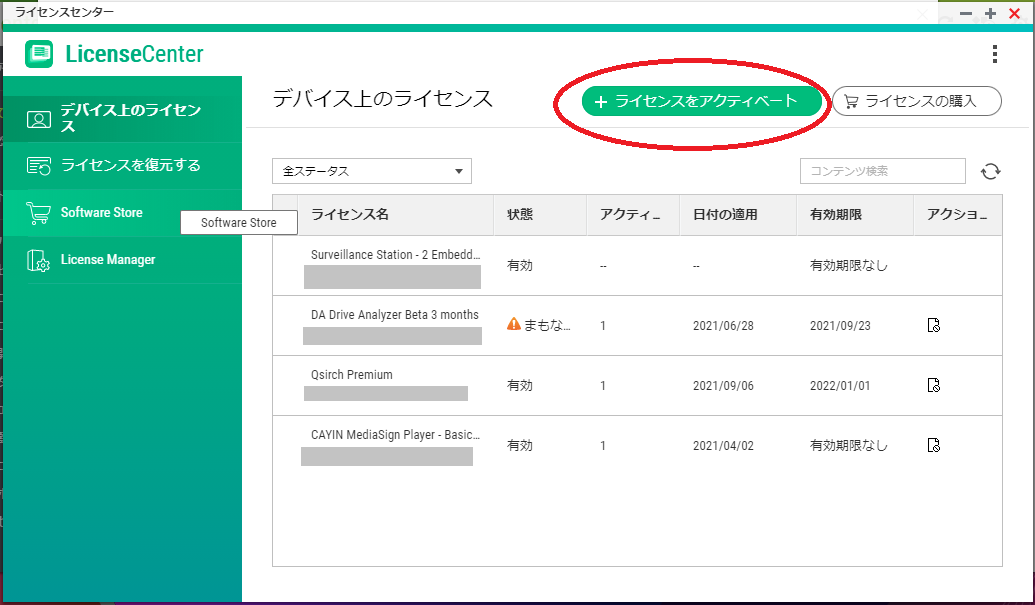1035x605 pixels.
Task: Click the refresh license list icon
Action: coord(990,172)
